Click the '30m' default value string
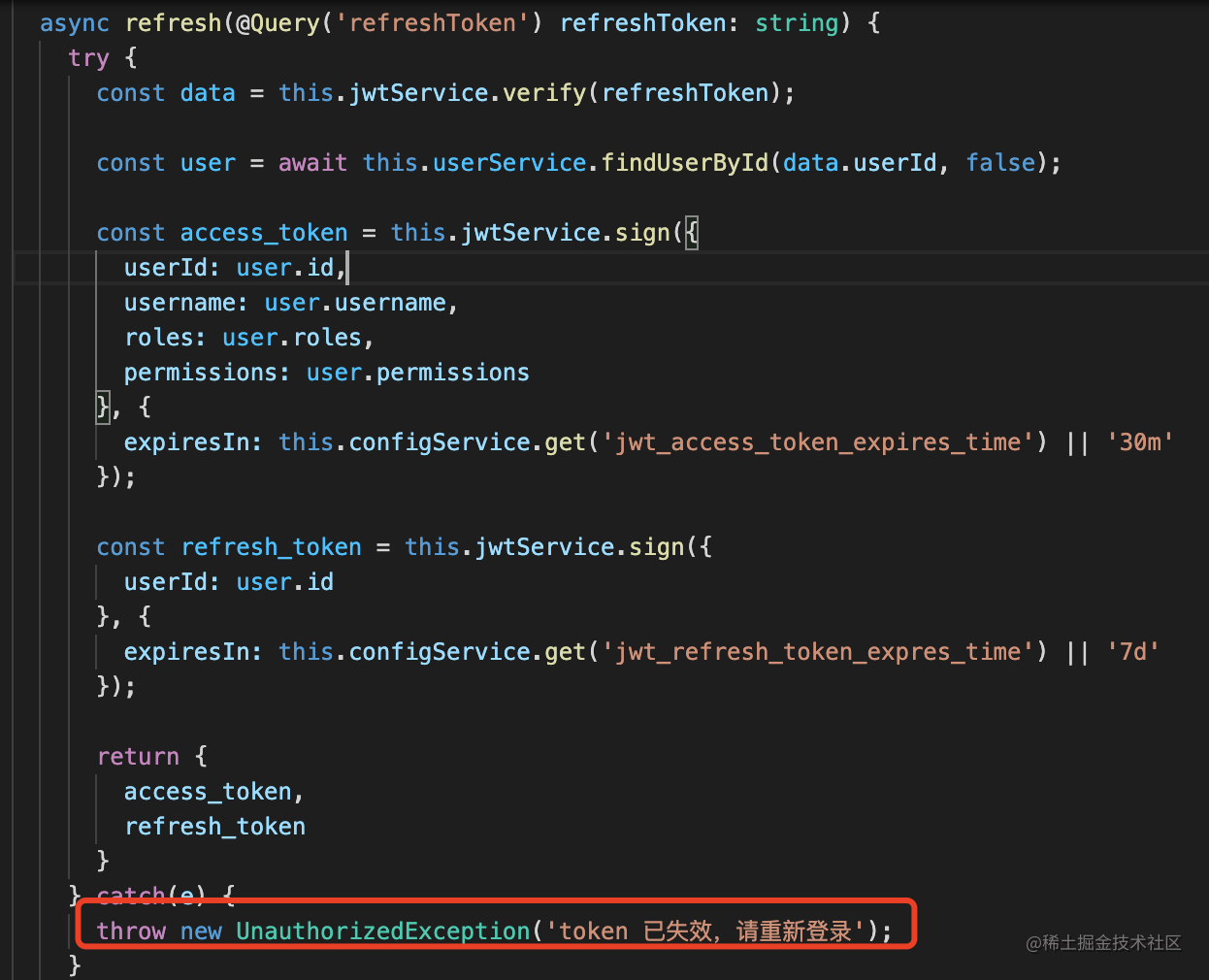The height and width of the screenshot is (980, 1209). coord(1140,442)
